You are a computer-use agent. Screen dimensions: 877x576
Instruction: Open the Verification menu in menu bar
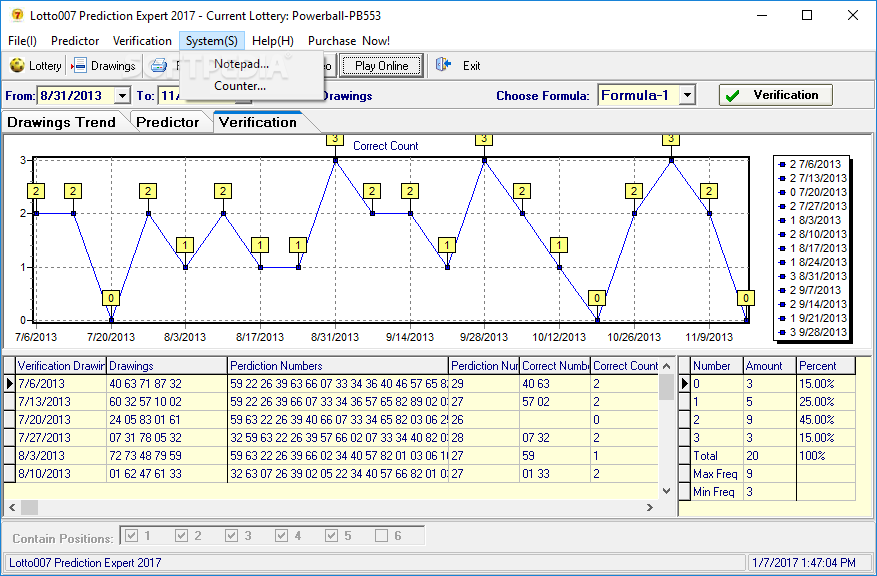(x=142, y=41)
